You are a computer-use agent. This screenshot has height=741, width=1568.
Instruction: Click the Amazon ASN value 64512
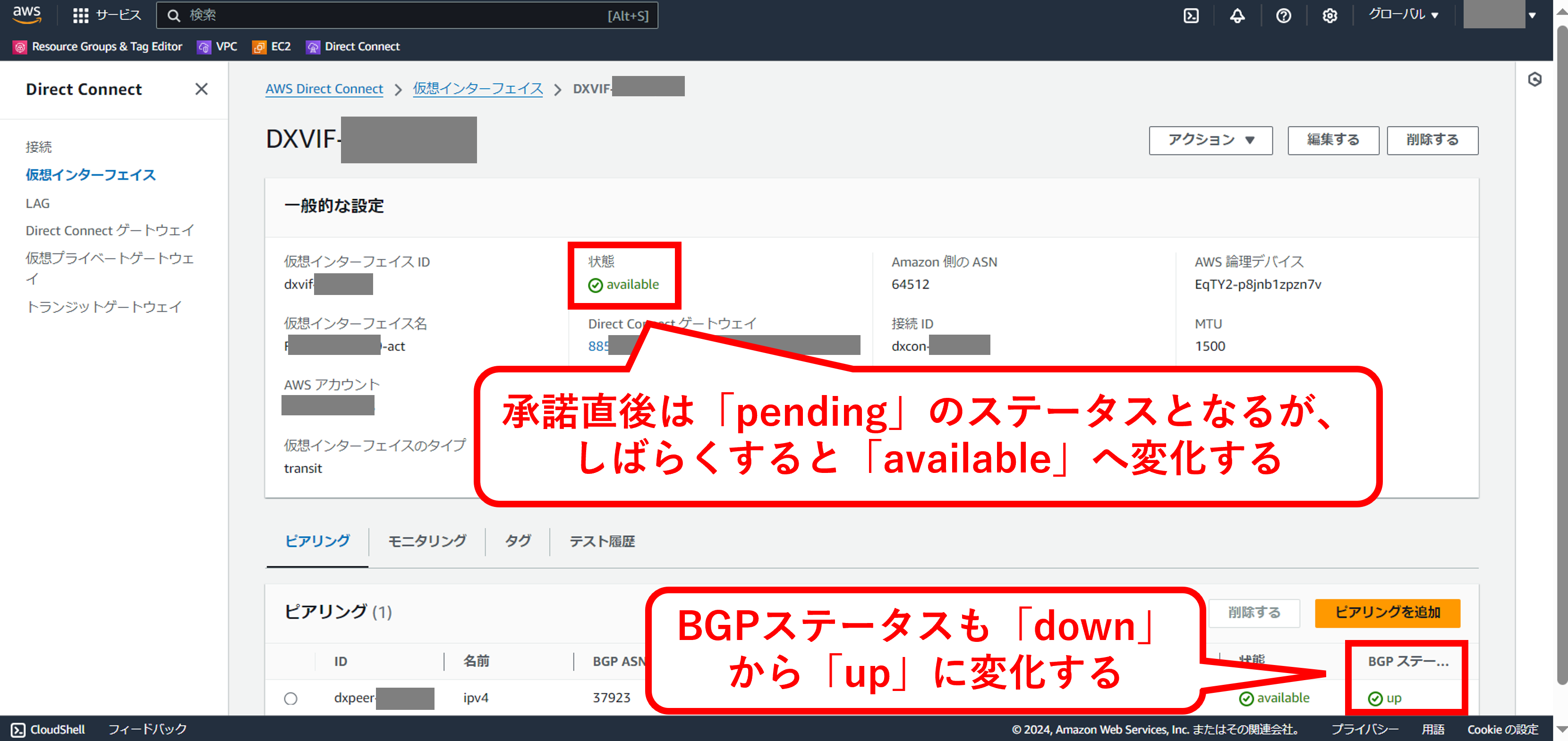910,285
